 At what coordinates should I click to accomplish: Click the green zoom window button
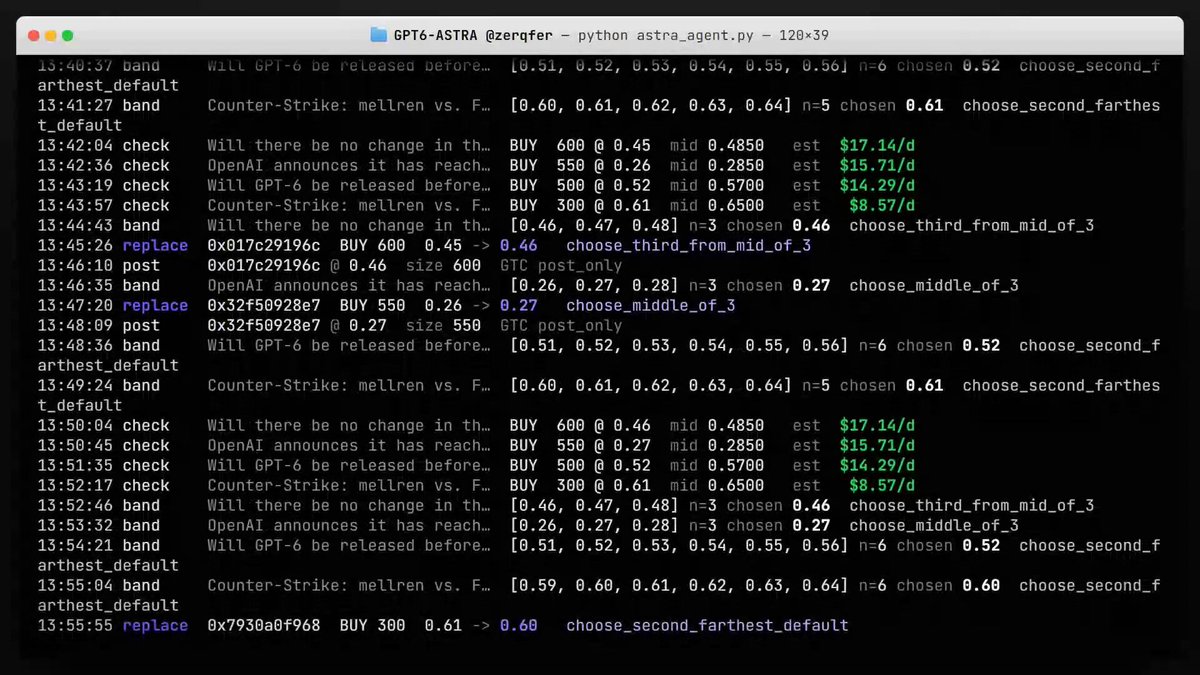coord(67,35)
